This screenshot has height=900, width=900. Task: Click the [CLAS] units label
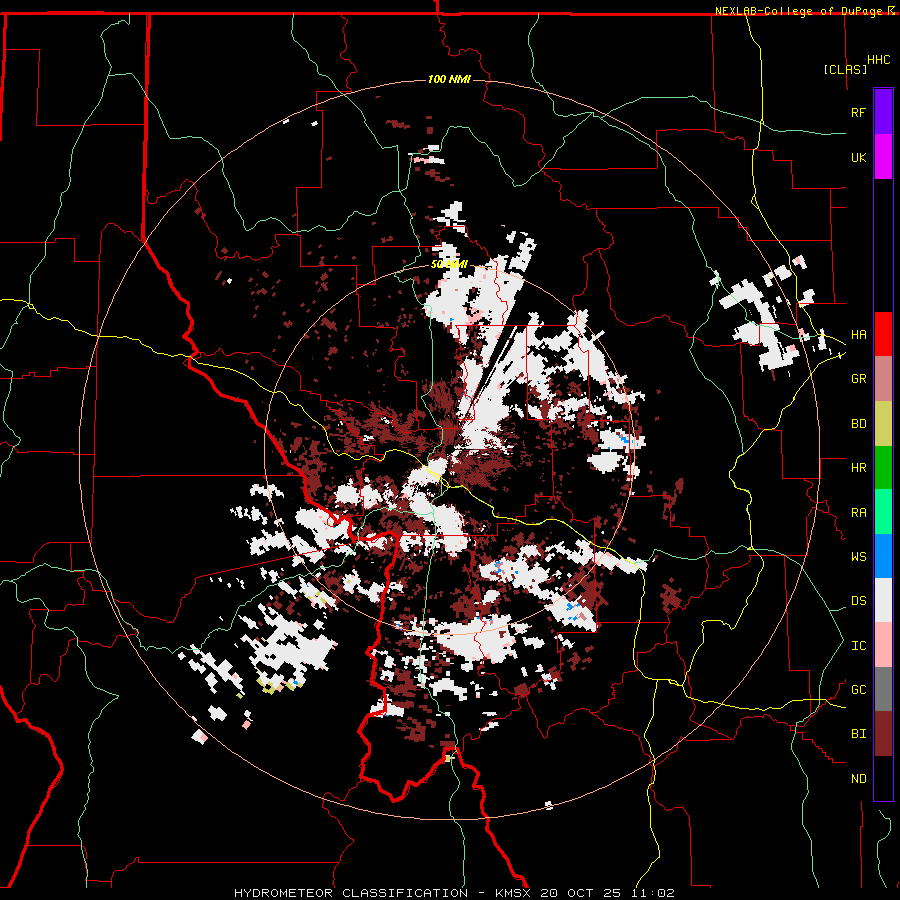click(x=845, y=69)
